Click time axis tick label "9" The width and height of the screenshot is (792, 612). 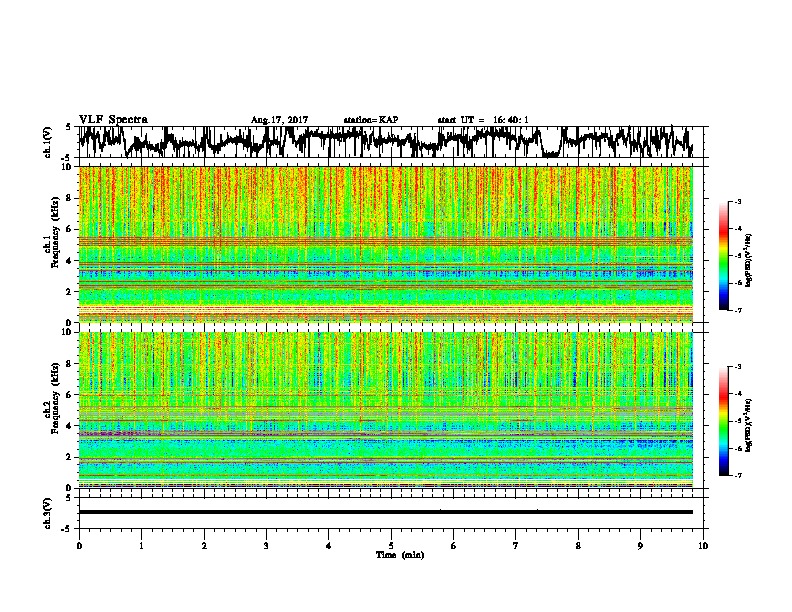point(640,545)
